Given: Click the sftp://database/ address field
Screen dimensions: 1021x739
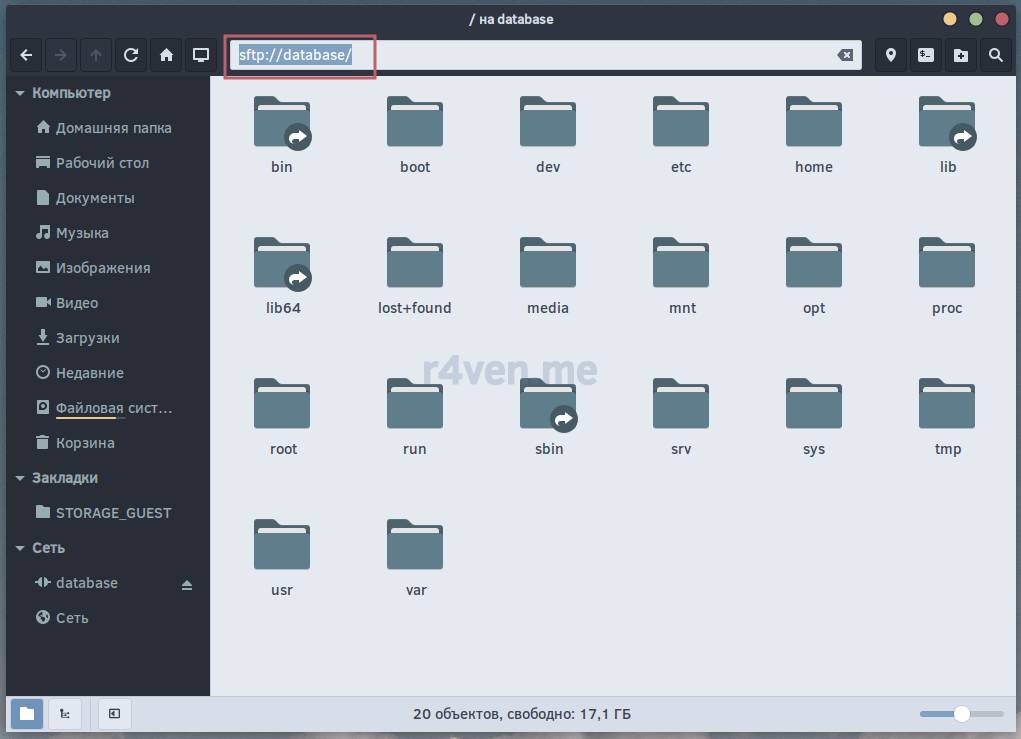Looking at the screenshot, I should coord(530,55).
